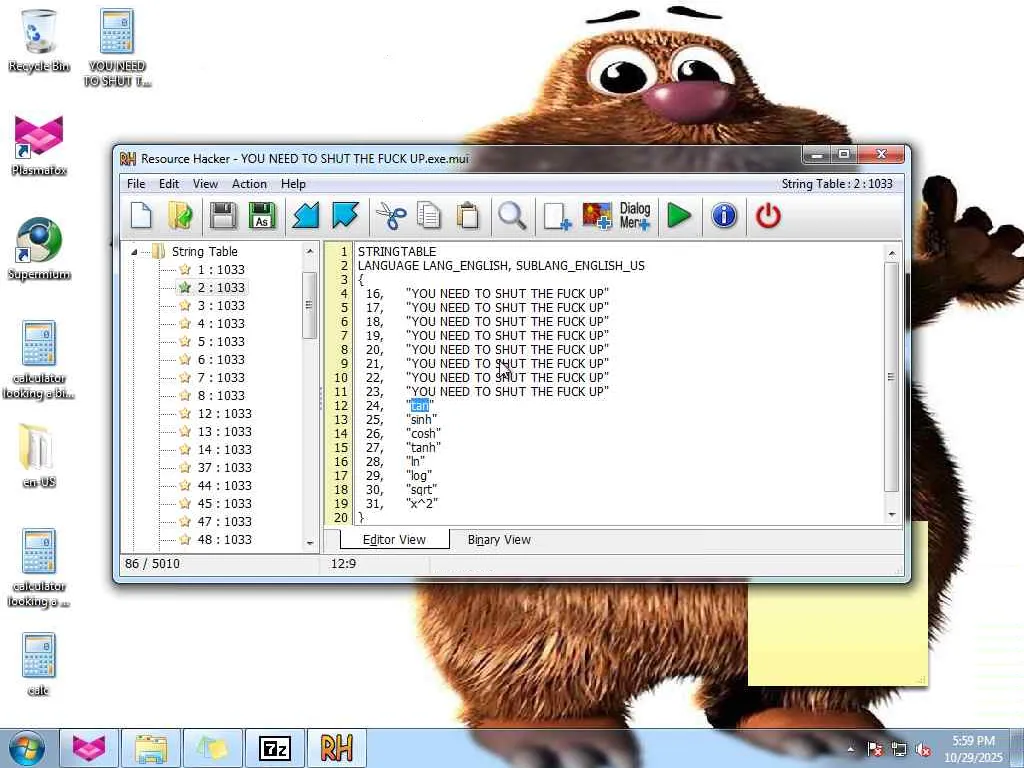Select string table entry 5 : 1033
The image size is (1024, 768).
coord(221,342)
